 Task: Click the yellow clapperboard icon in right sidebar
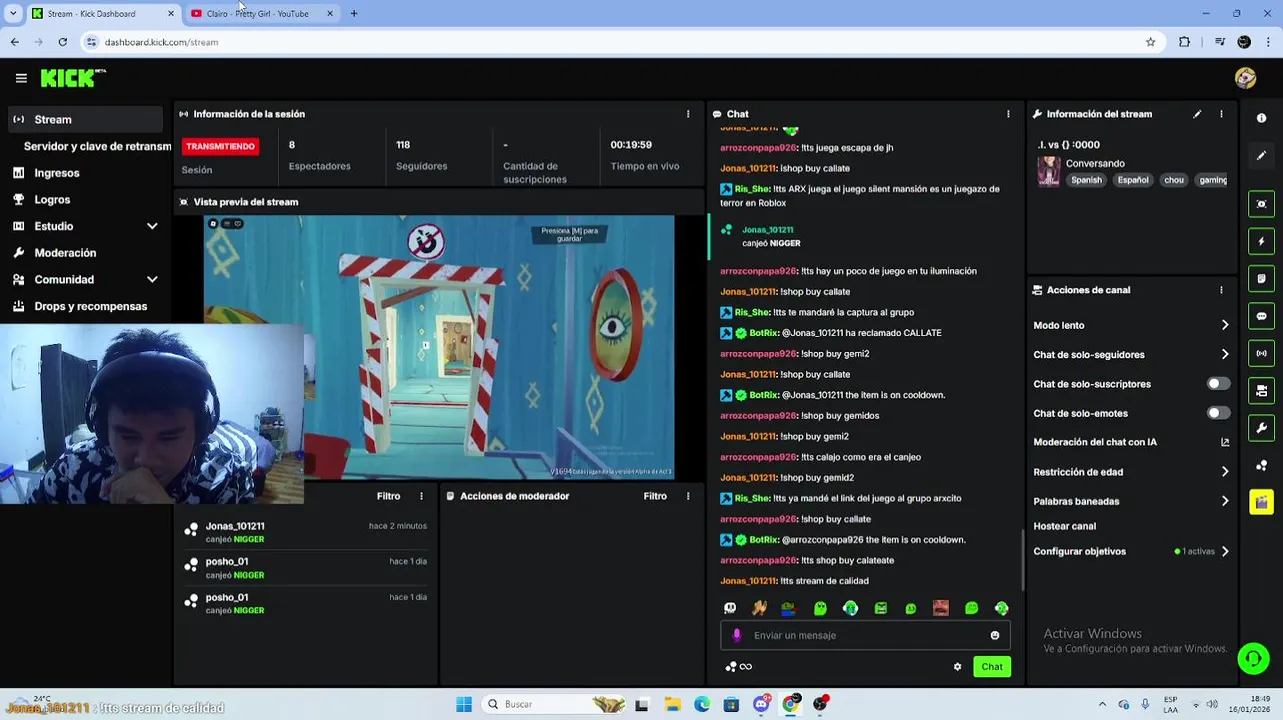[x=1261, y=502]
